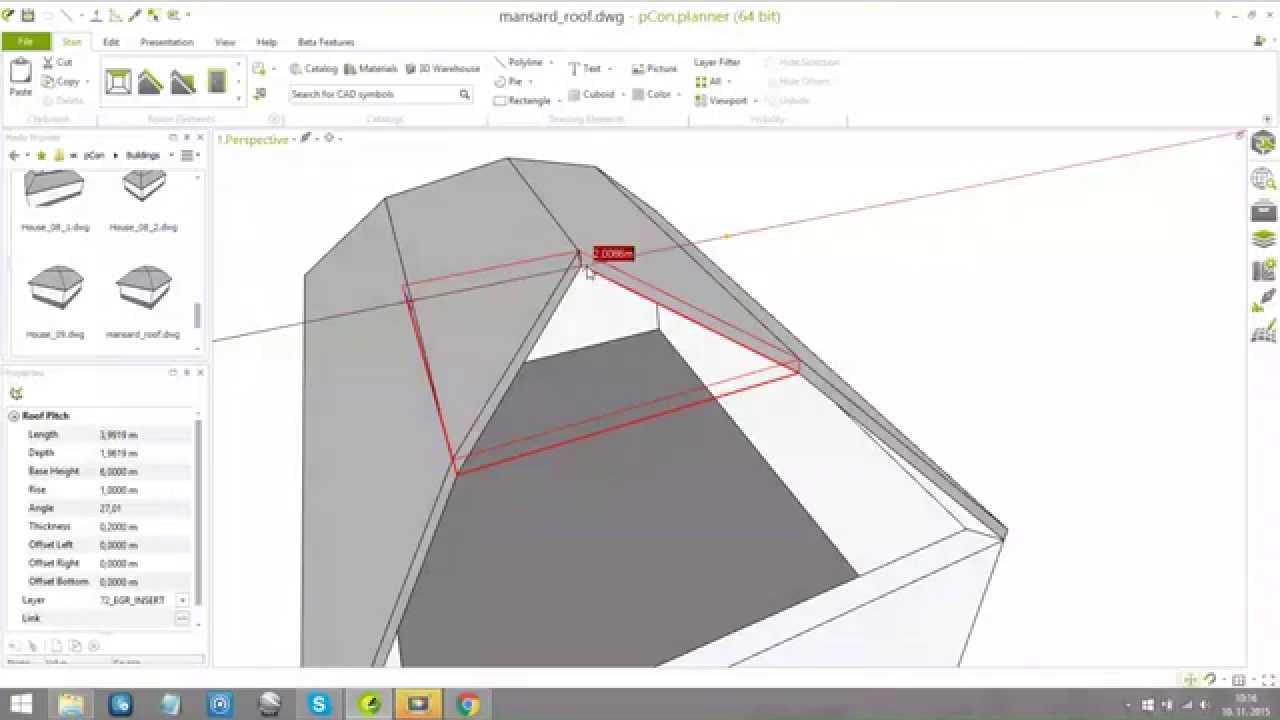
Task: Open the Copy dropdown arrow
Action: pos(87,82)
